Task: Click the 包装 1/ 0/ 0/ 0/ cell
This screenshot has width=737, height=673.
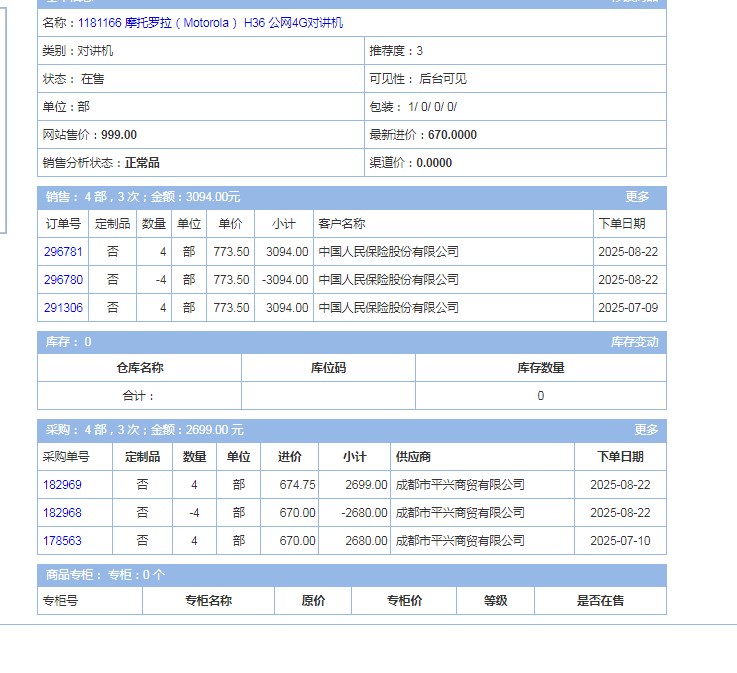Action: point(515,107)
